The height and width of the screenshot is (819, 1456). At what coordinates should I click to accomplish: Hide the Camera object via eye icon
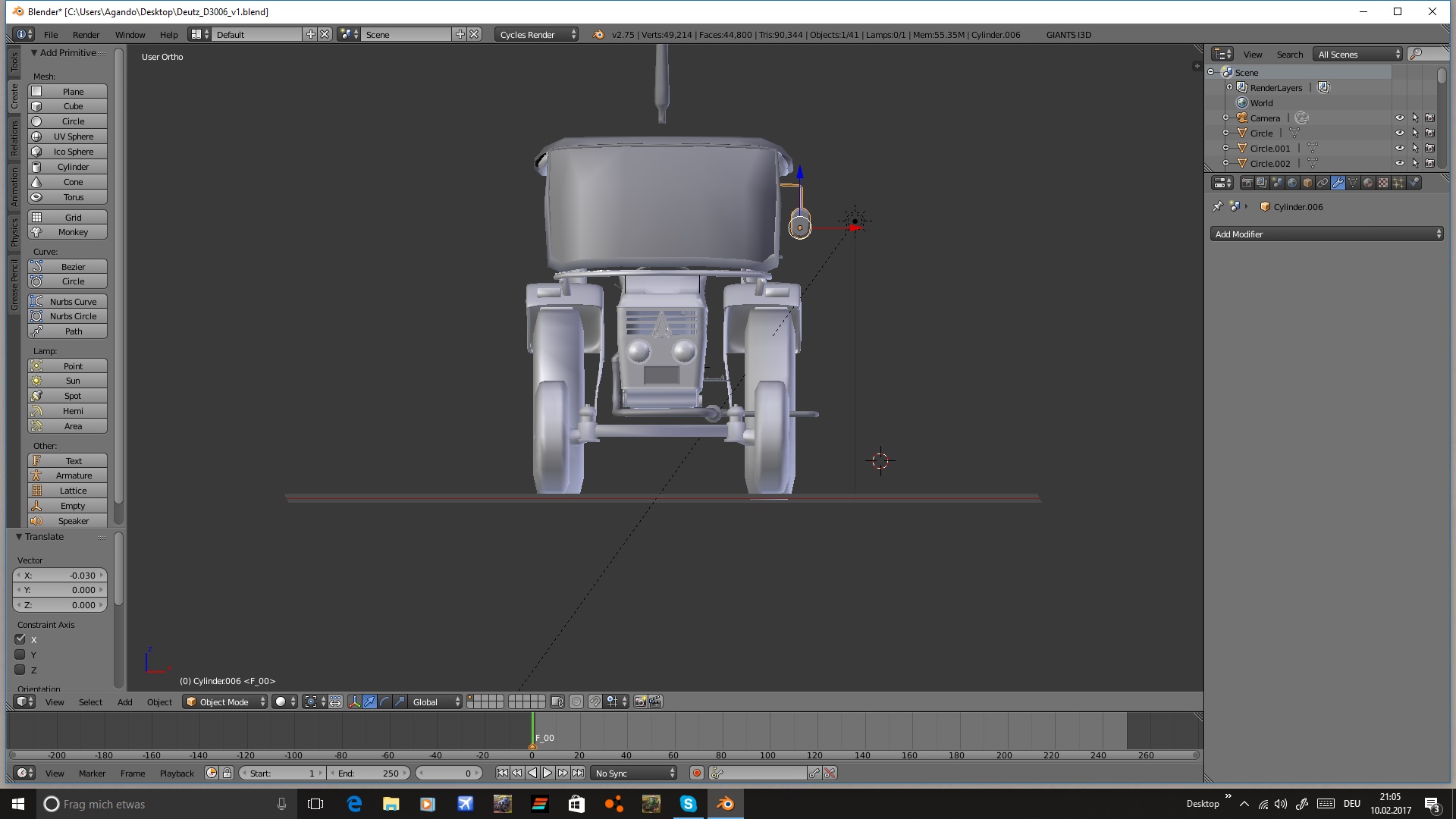point(1399,118)
